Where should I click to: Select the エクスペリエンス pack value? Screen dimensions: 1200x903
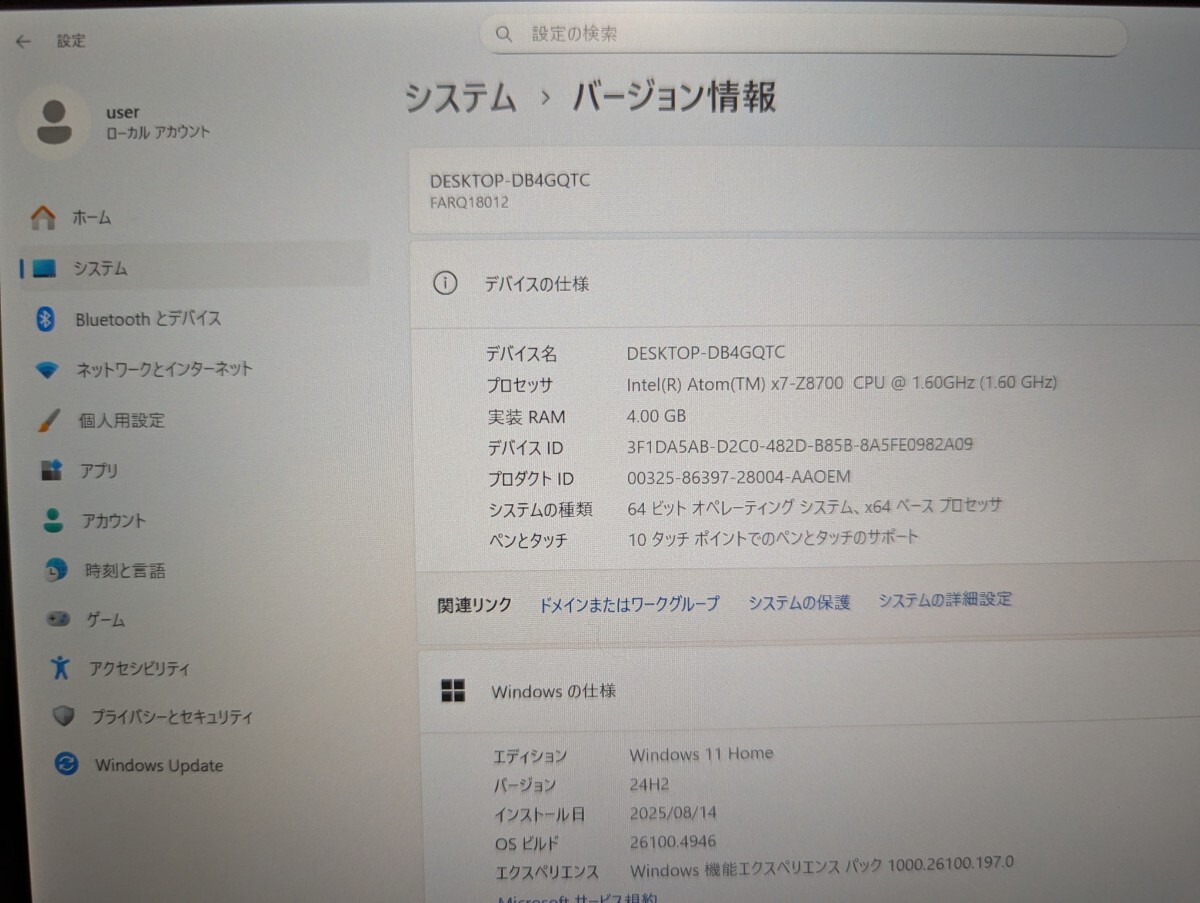[x=822, y=866]
